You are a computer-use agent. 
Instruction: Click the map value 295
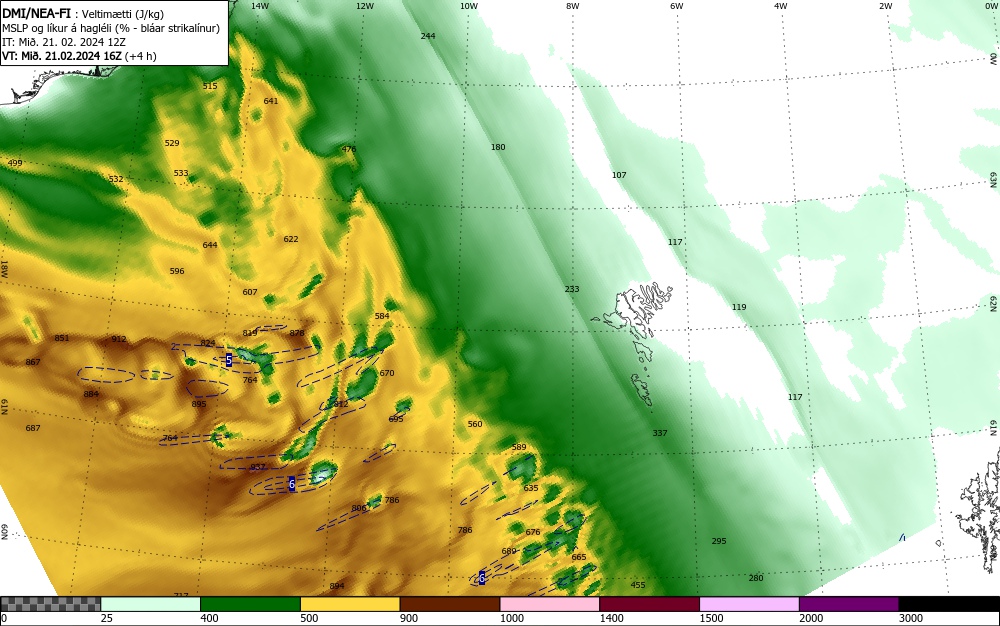[x=719, y=541]
